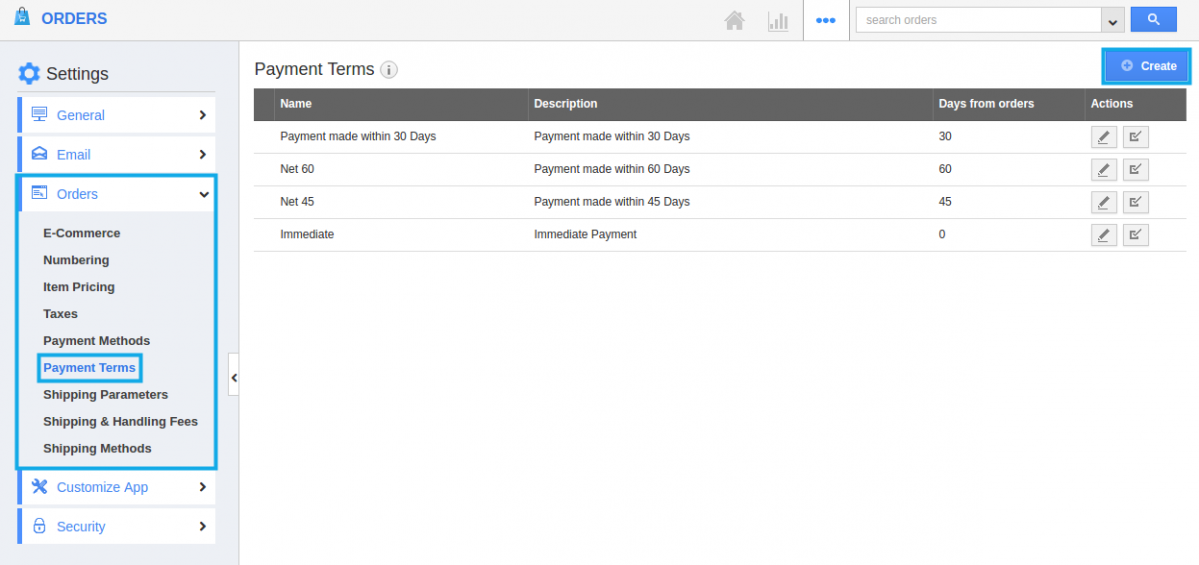
Task: Toggle status icon for Immediate row
Action: [1135, 235]
